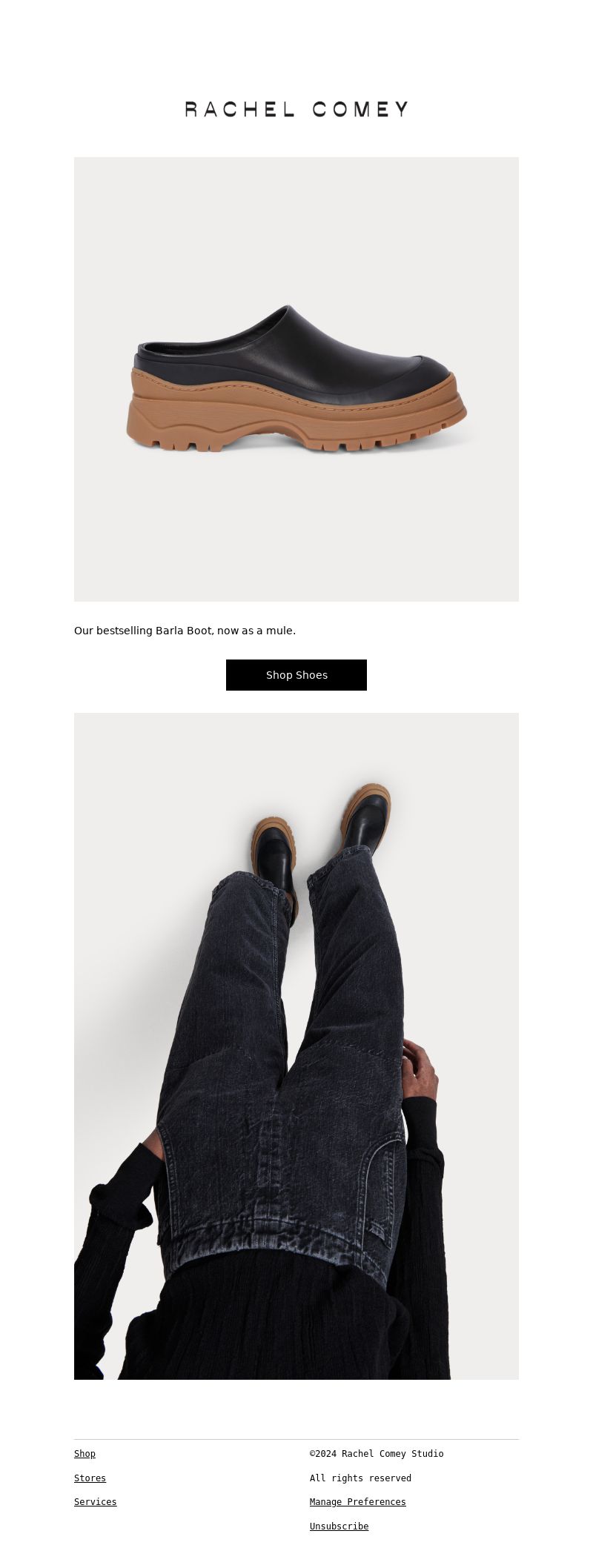593x1568 pixels.
Task: Click the bestselling Barla Boot tagline text
Action: tap(185, 631)
